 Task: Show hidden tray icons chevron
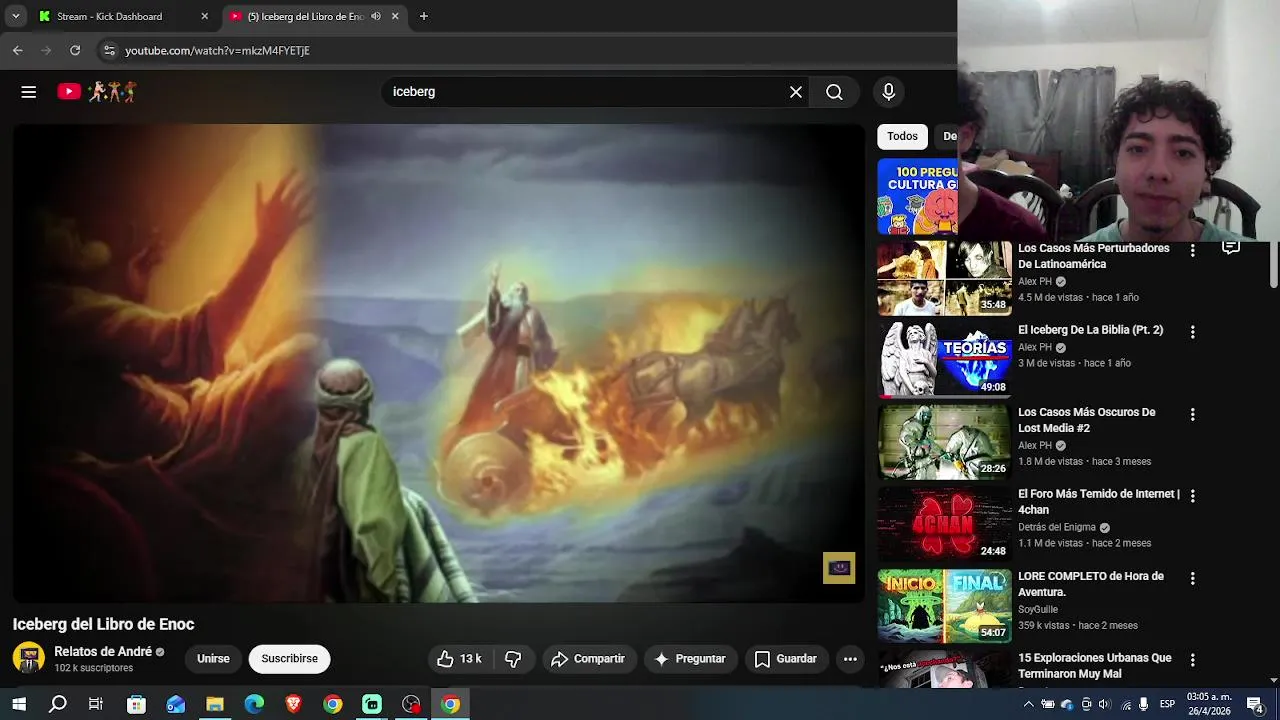point(1028,704)
